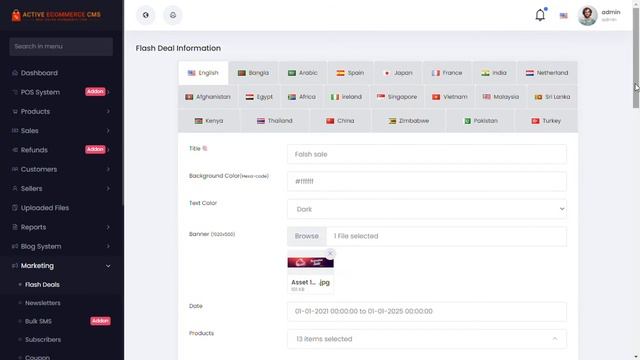Open admin profile avatar
The image size is (640, 360).
point(587,16)
